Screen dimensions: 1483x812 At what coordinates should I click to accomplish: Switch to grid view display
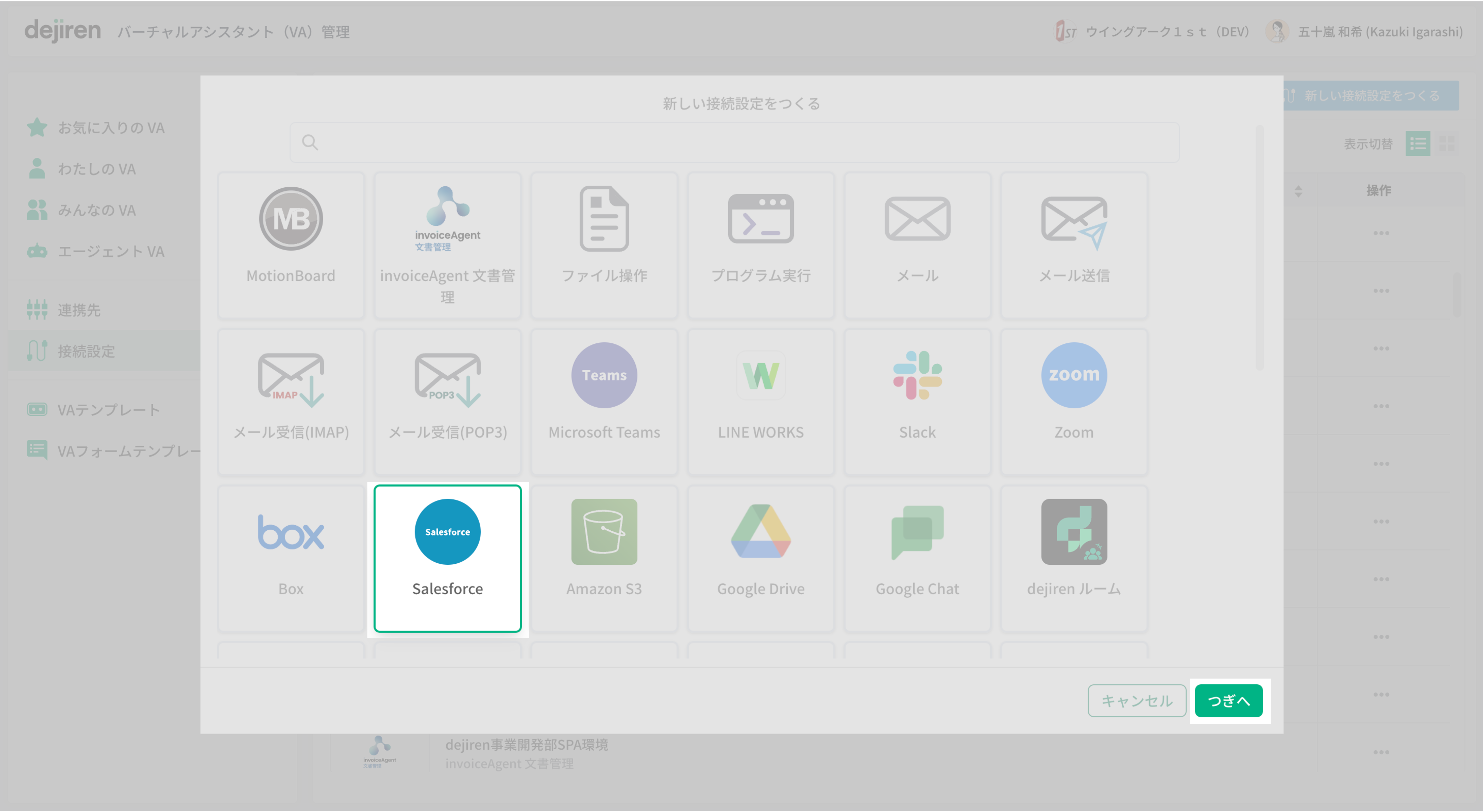click(x=1446, y=144)
